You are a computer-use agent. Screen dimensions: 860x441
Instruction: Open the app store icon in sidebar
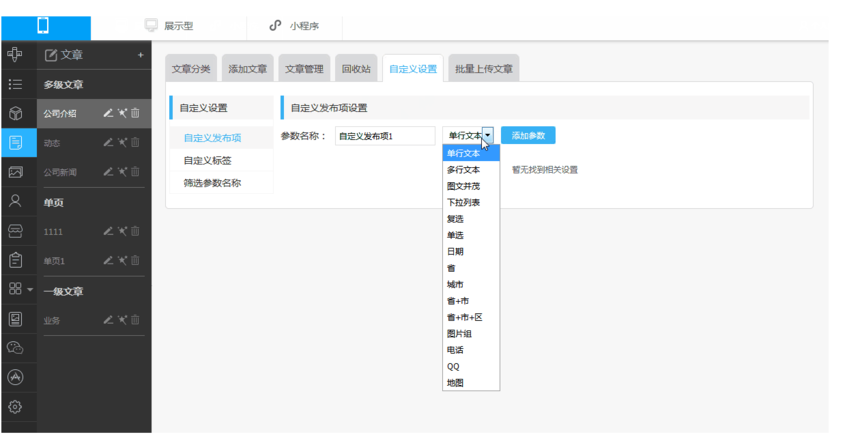[15, 377]
